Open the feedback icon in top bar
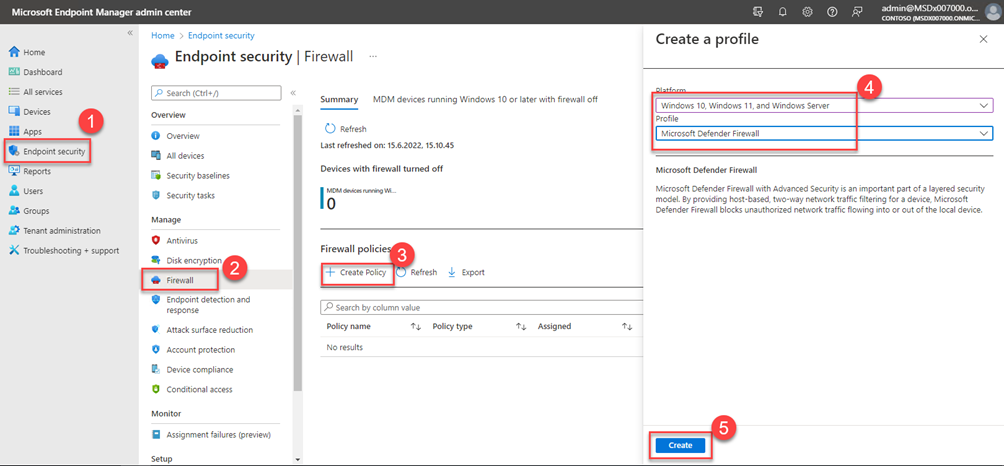1004x466 pixels. pos(857,12)
